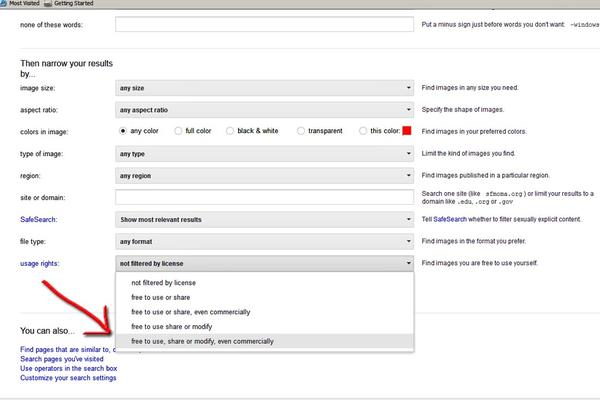Click 'Limit the kind of images you find' text
The width and height of the screenshot is (600, 400).
pos(469,153)
